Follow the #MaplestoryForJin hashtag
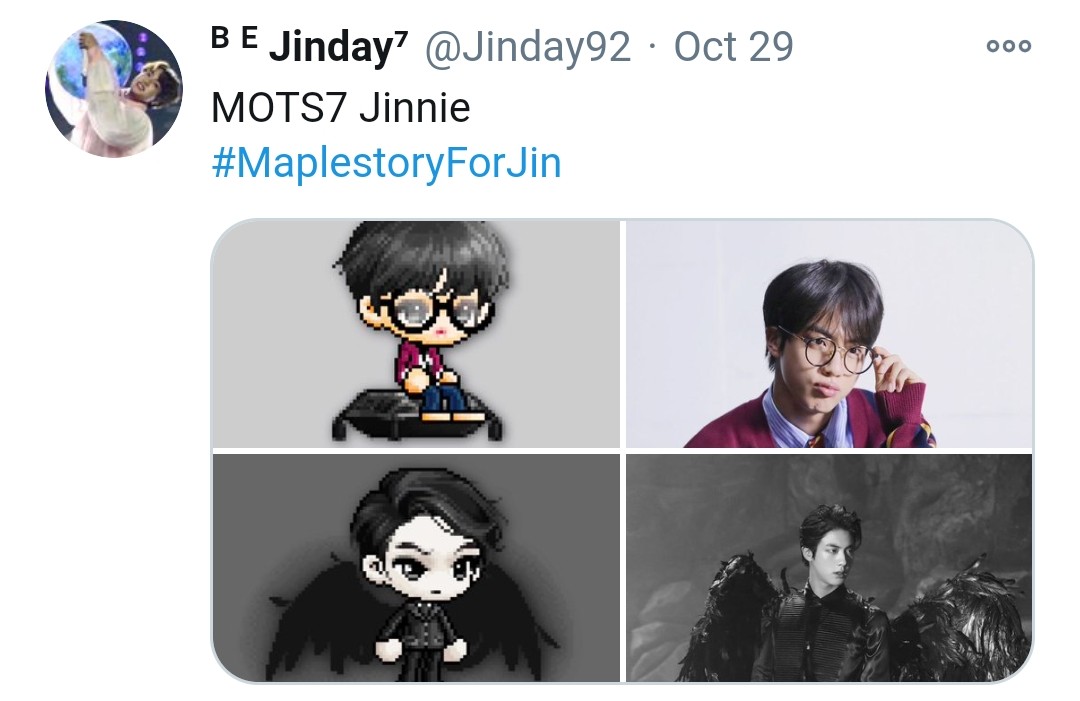The width and height of the screenshot is (1080, 701). pyautogui.click(x=386, y=163)
